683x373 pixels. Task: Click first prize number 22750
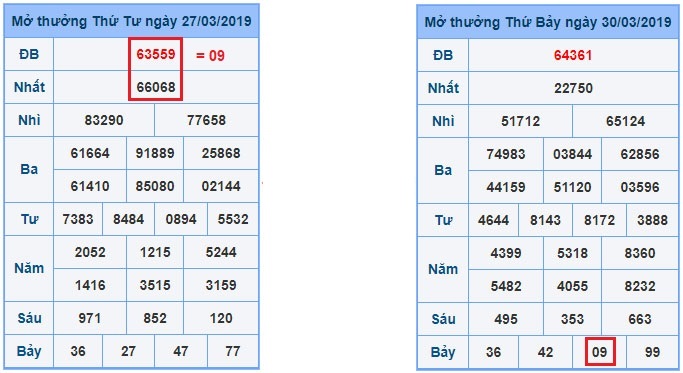click(x=573, y=88)
